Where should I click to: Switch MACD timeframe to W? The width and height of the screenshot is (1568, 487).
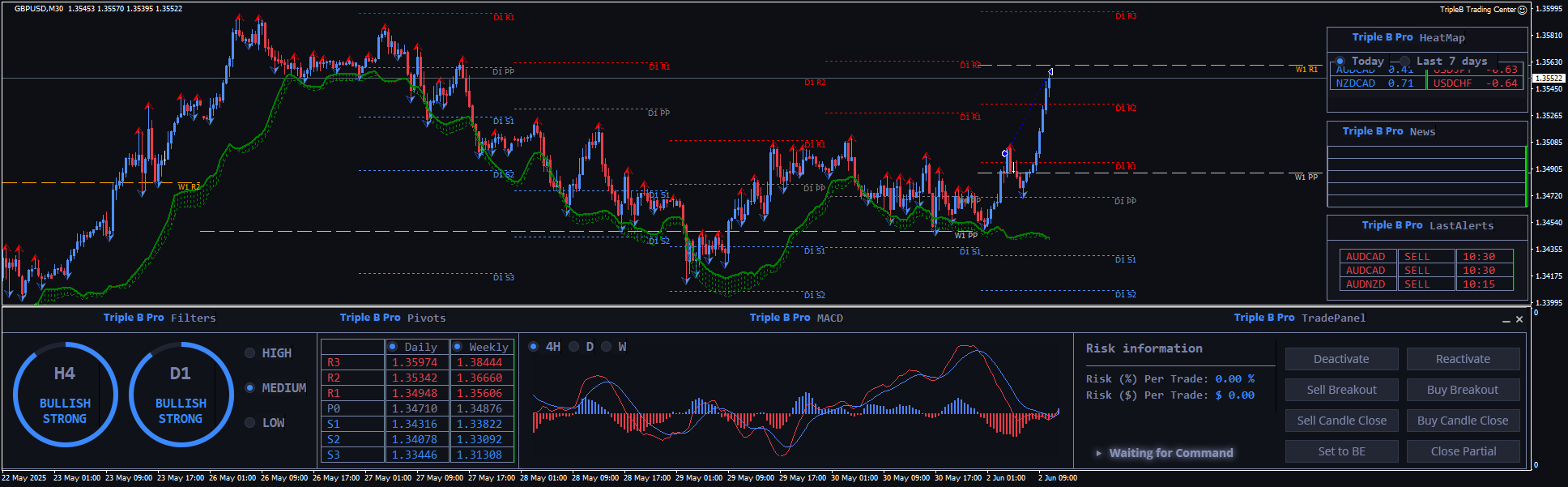tap(606, 347)
